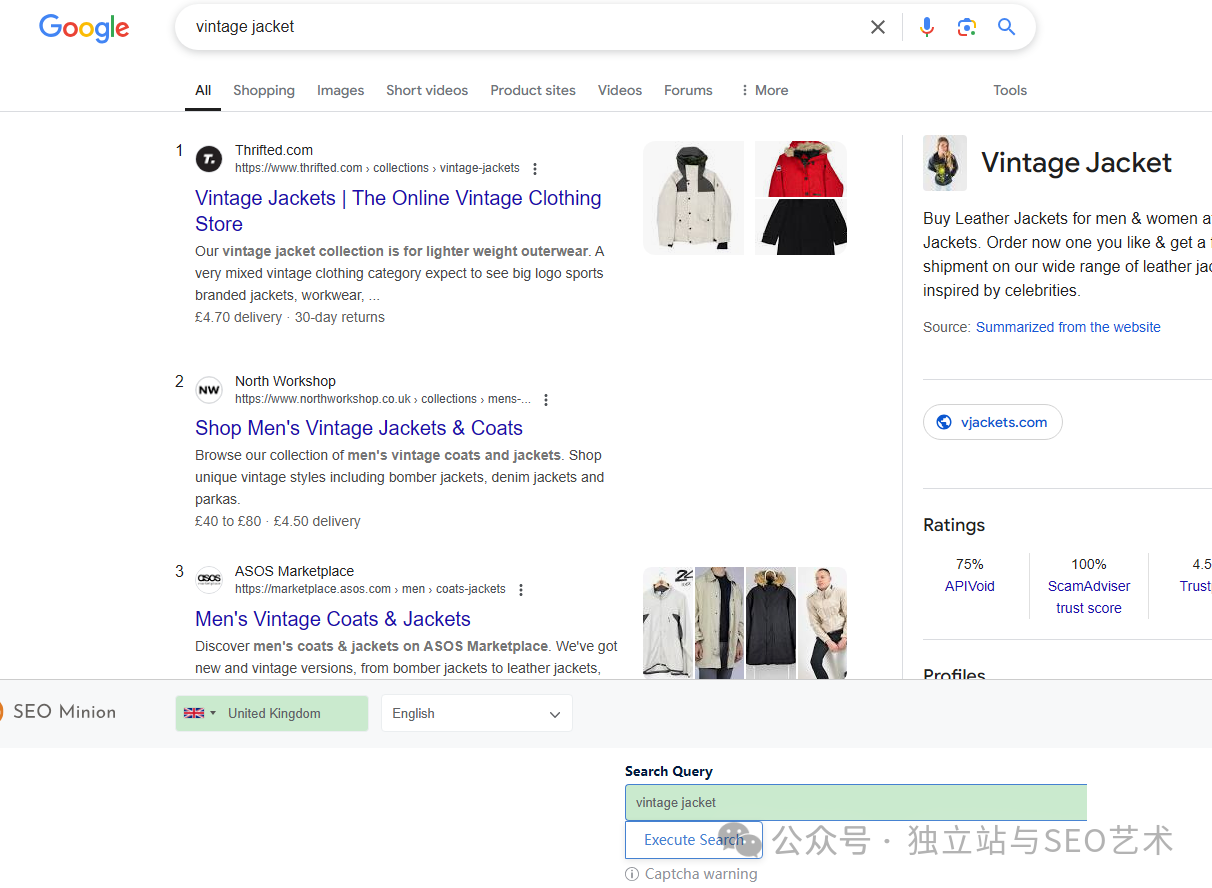Click the Google logo

point(84,28)
